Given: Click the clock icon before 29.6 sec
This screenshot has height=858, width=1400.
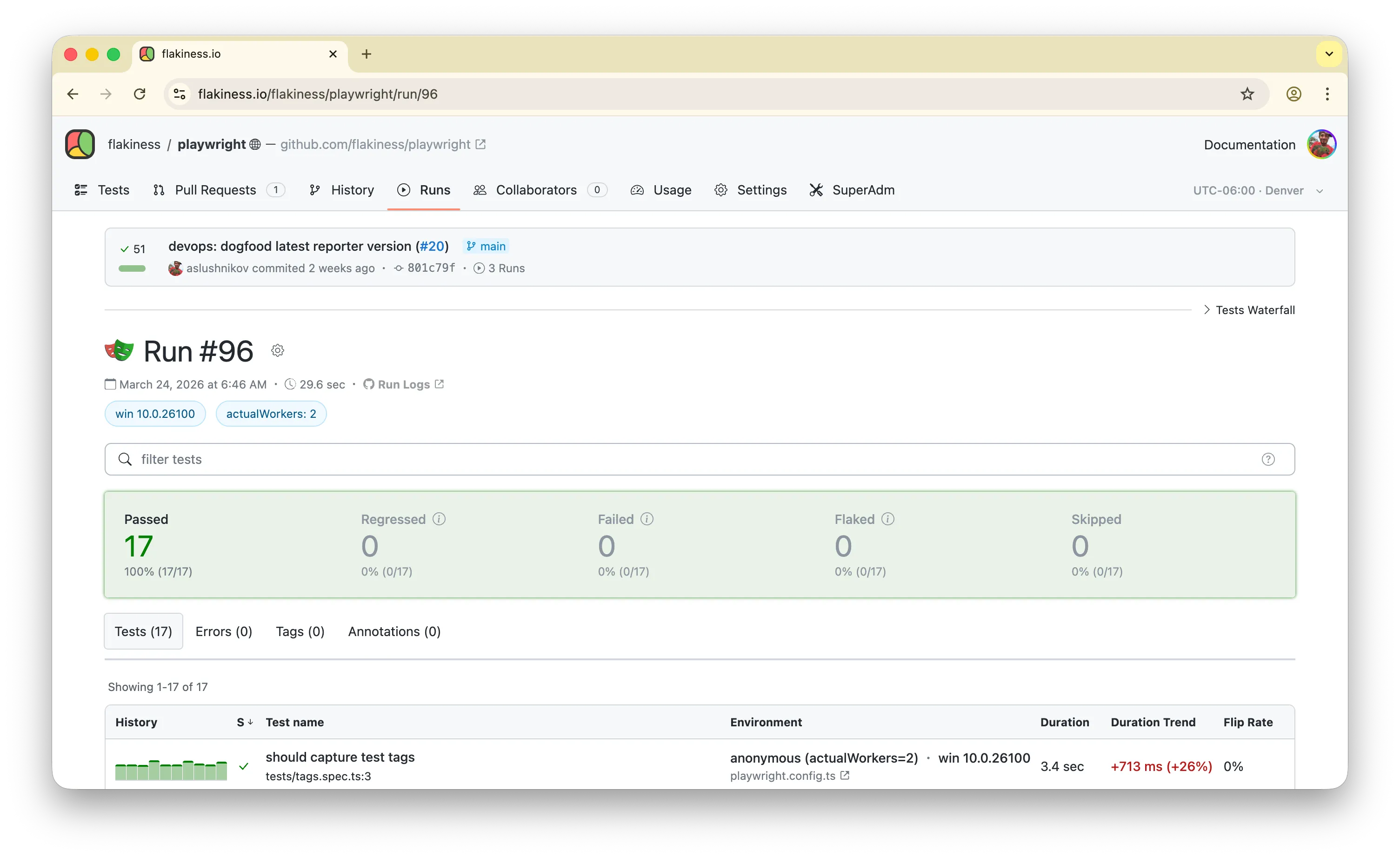Looking at the screenshot, I should click(290, 384).
